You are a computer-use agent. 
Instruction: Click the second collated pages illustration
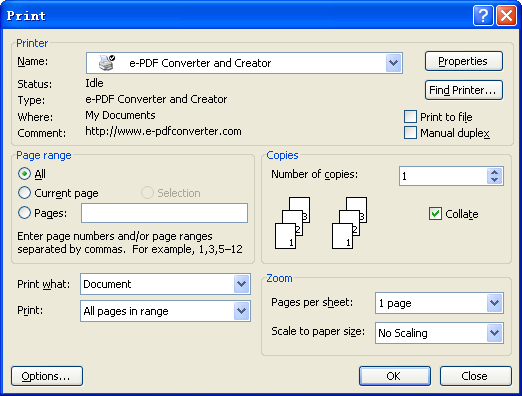pyautogui.click(x=349, y=223)
